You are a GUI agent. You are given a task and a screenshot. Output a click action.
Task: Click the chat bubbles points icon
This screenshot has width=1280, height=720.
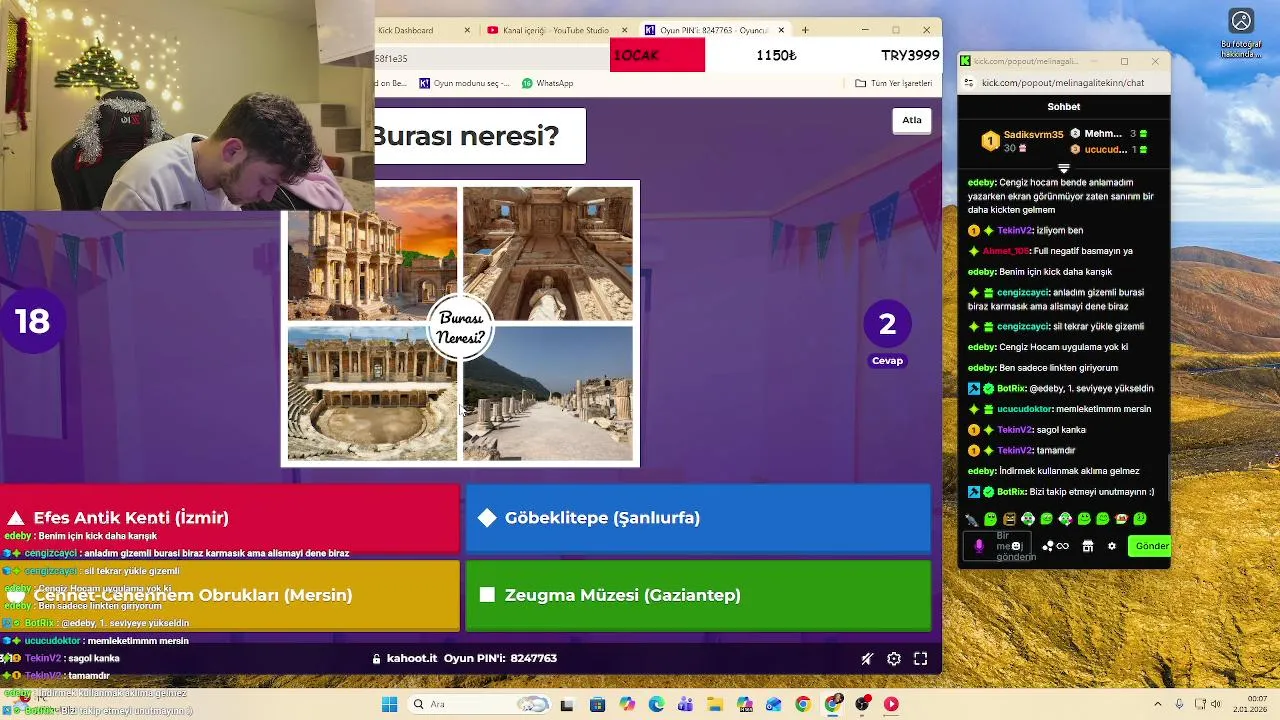tap(1048, 546)
